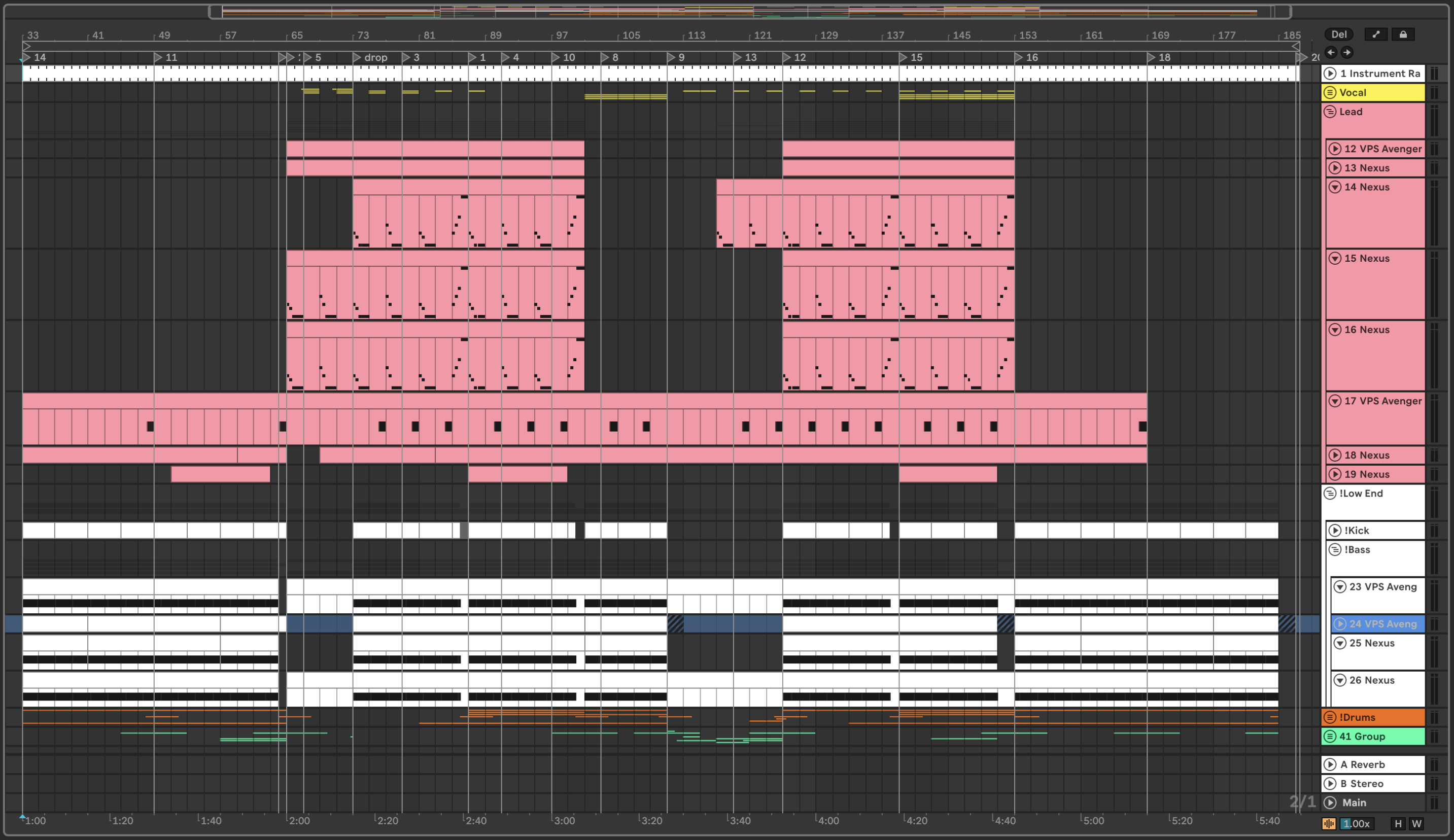This screenshot has height=840, width=1454.
Task: Click the W optimize width button
Action: (1416, 824)
